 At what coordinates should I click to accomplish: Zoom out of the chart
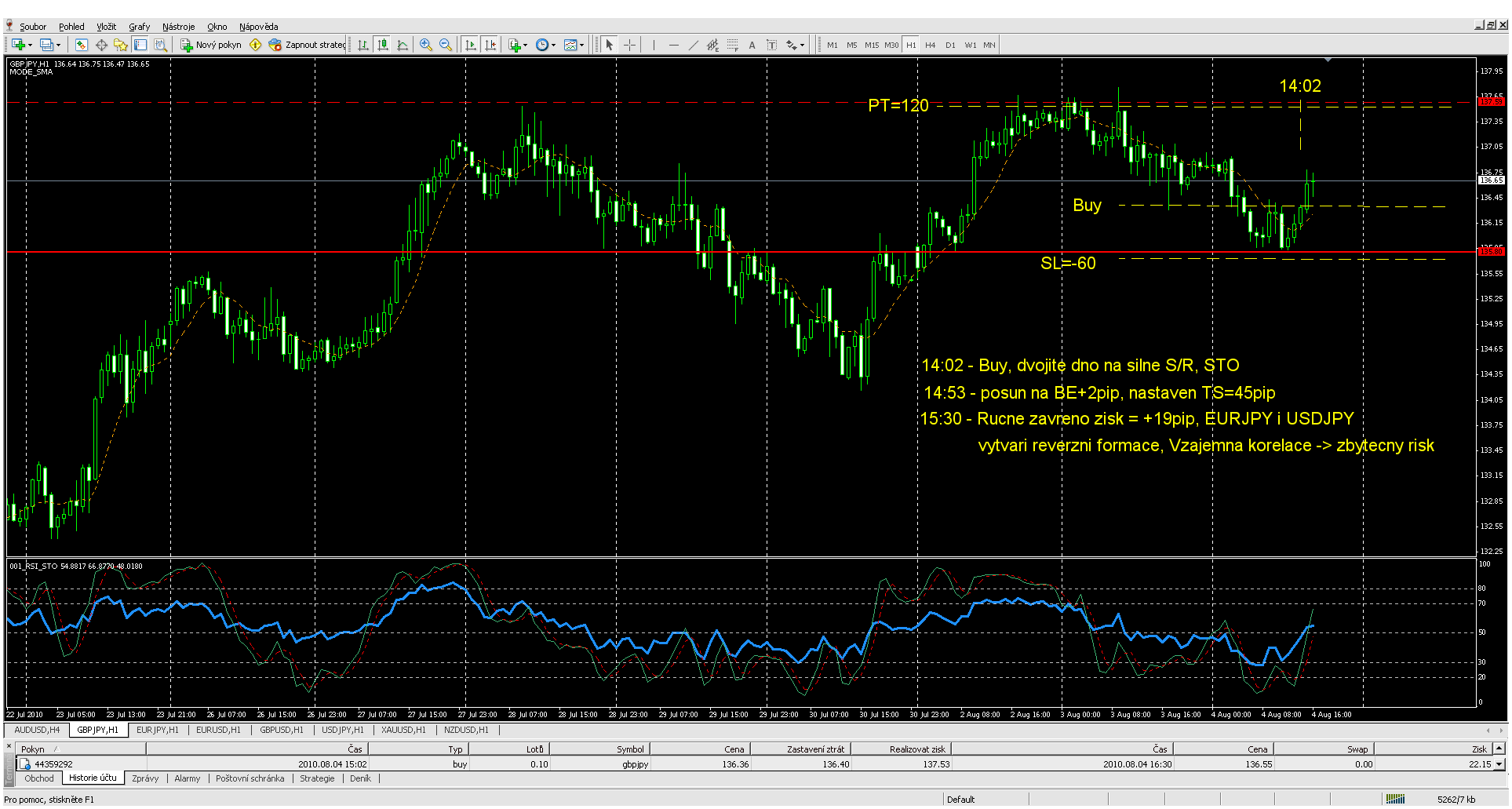[446, 46]
